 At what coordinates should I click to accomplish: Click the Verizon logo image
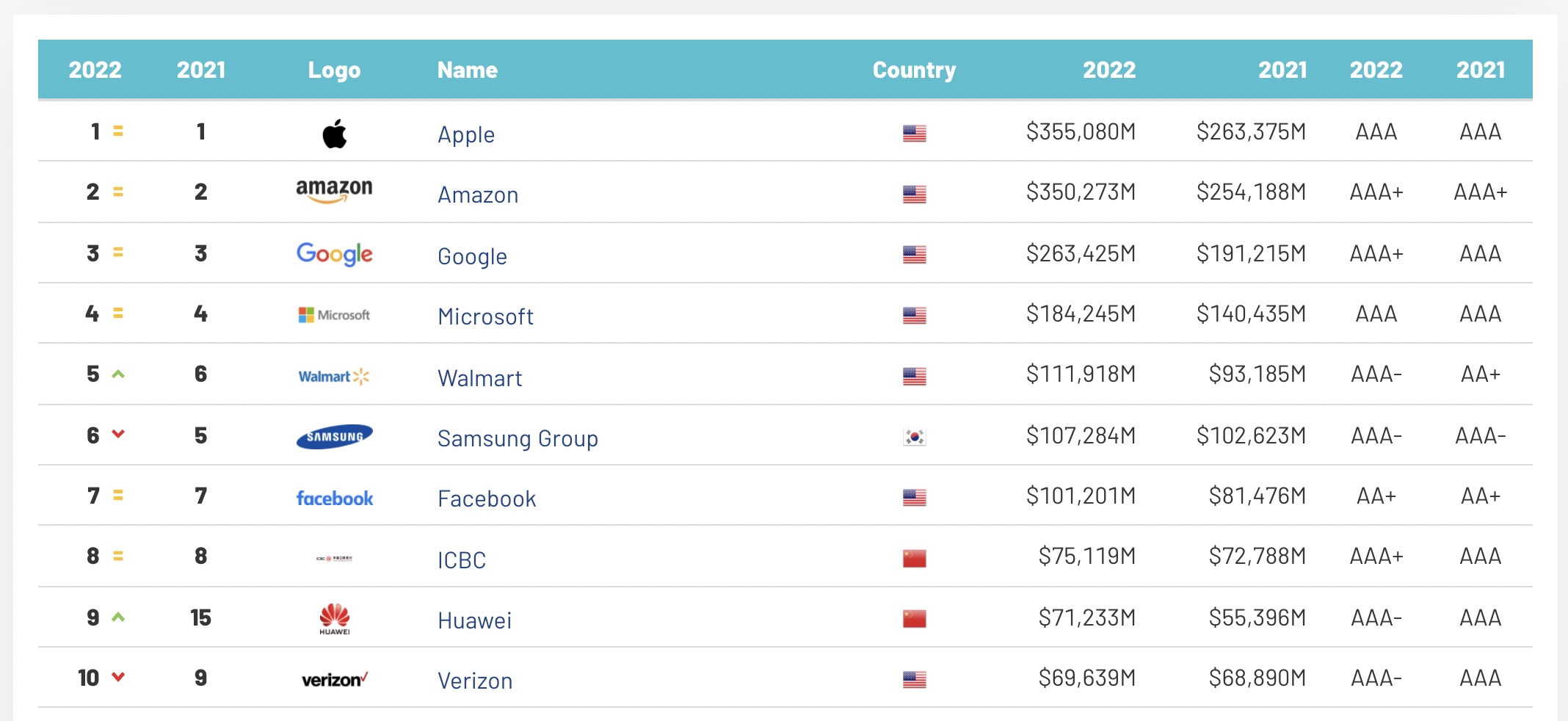pyautogui.click(x=334, y=680)
